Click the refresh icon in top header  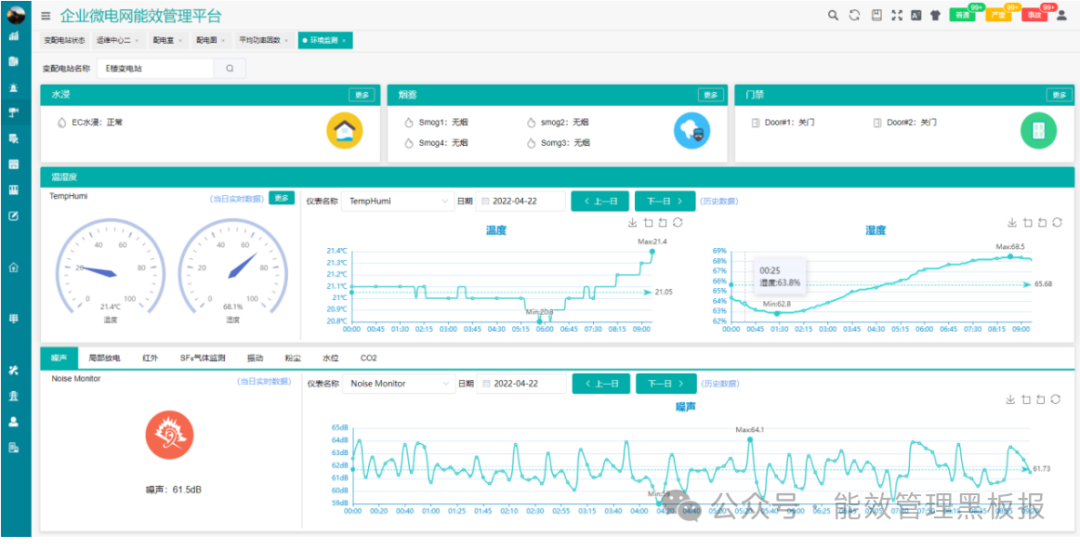854,15
